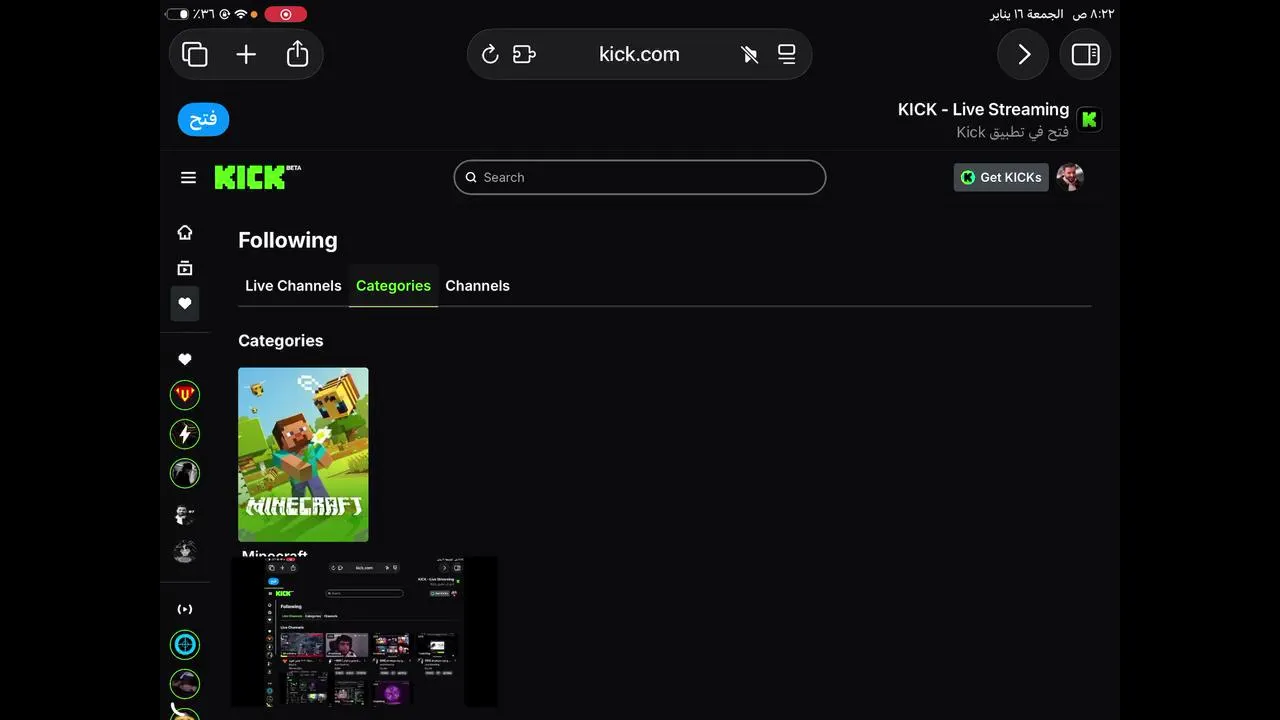Click the green KICK logo

coord(257,177)
